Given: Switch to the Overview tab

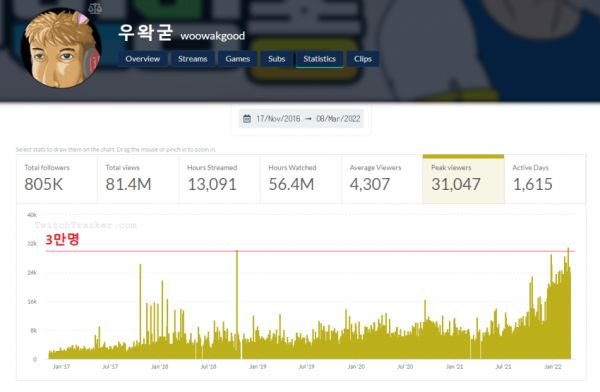Looking at the screenshot, I should pyautogui.click(x=142, y=59).
